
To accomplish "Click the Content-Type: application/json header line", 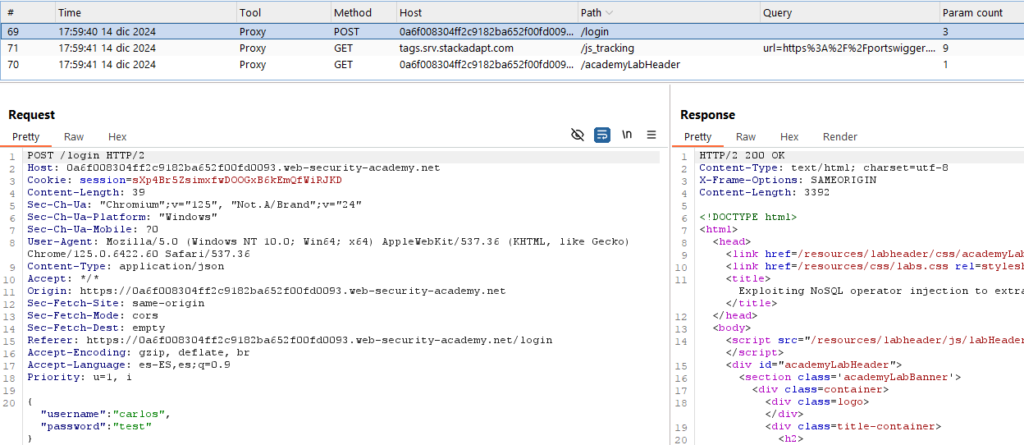I will (125, 267).
